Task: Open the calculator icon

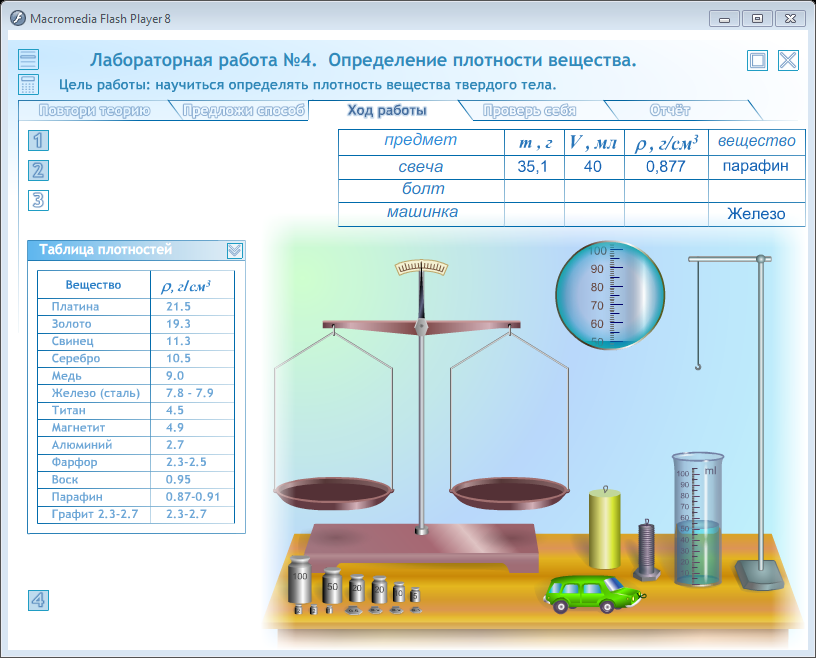Action: tap(28, 84)
